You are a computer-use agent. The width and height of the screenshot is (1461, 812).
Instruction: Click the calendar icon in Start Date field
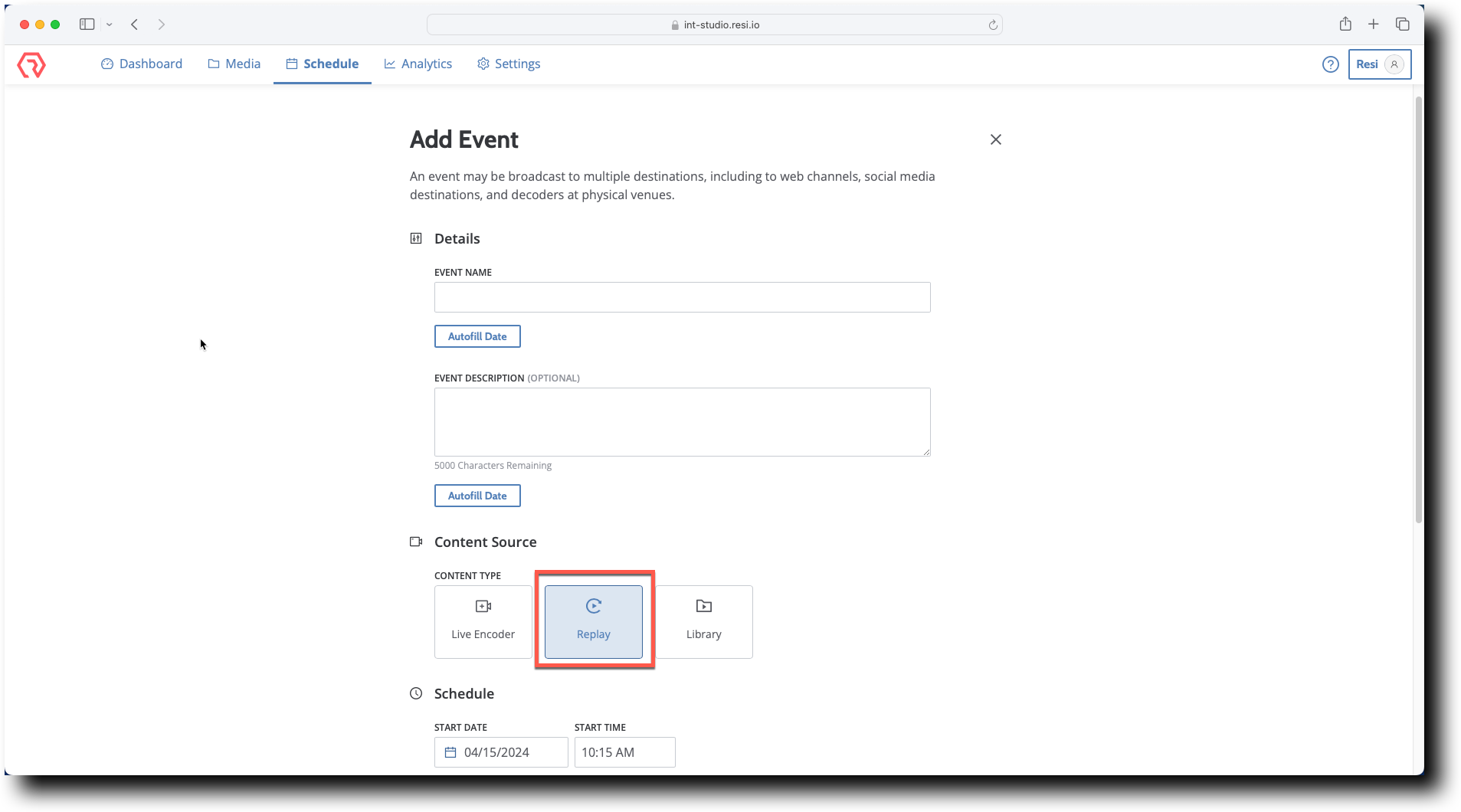(450, 752)
